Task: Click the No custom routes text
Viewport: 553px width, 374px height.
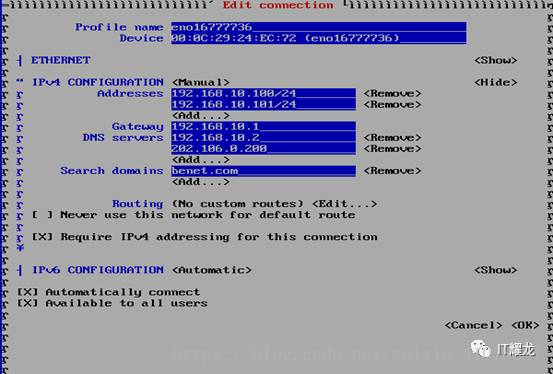Action: pyautogui.click(x=237, y=204)
